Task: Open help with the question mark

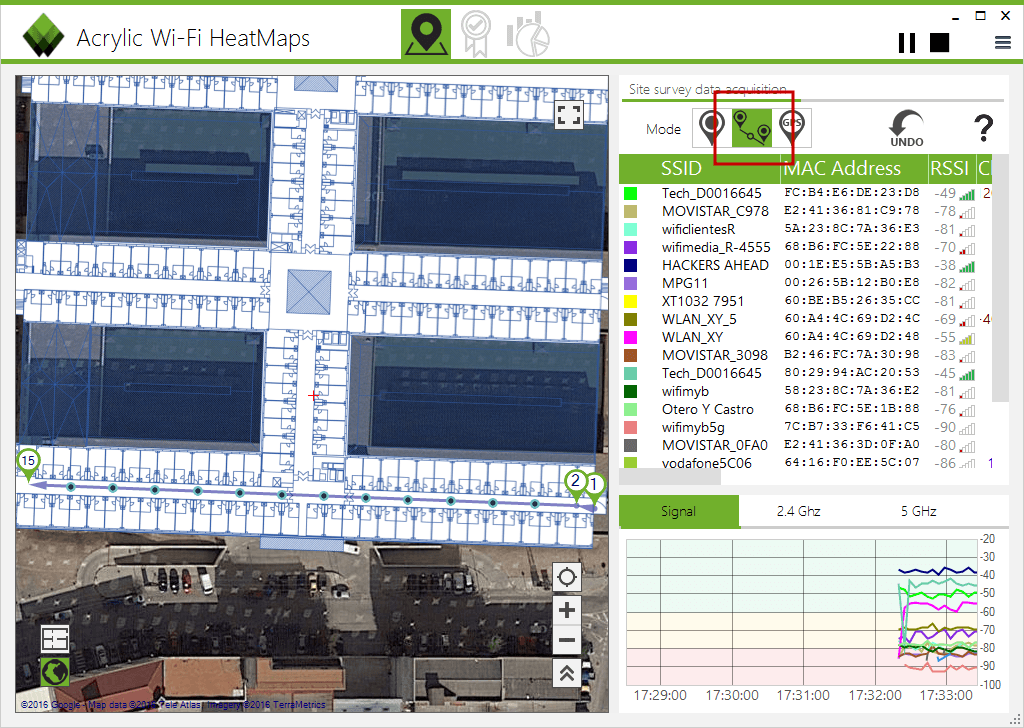Action: click(x=983, y=128)
